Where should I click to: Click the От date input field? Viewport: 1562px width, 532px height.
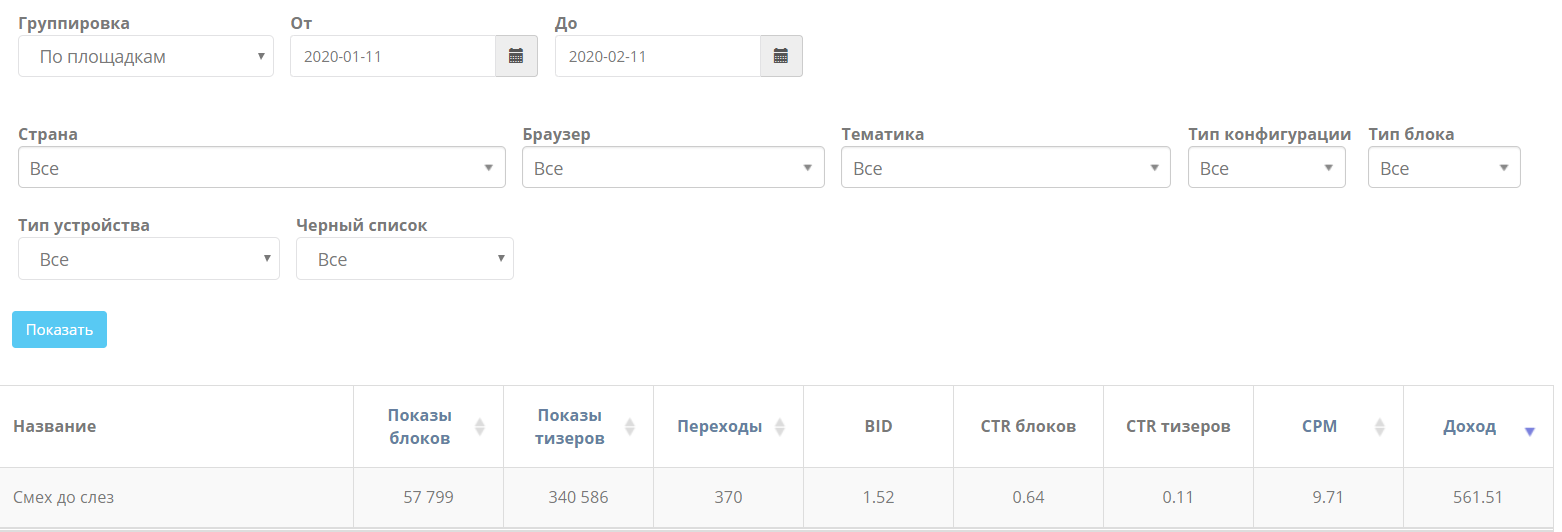pyautogui.click(x=393, y=57)
